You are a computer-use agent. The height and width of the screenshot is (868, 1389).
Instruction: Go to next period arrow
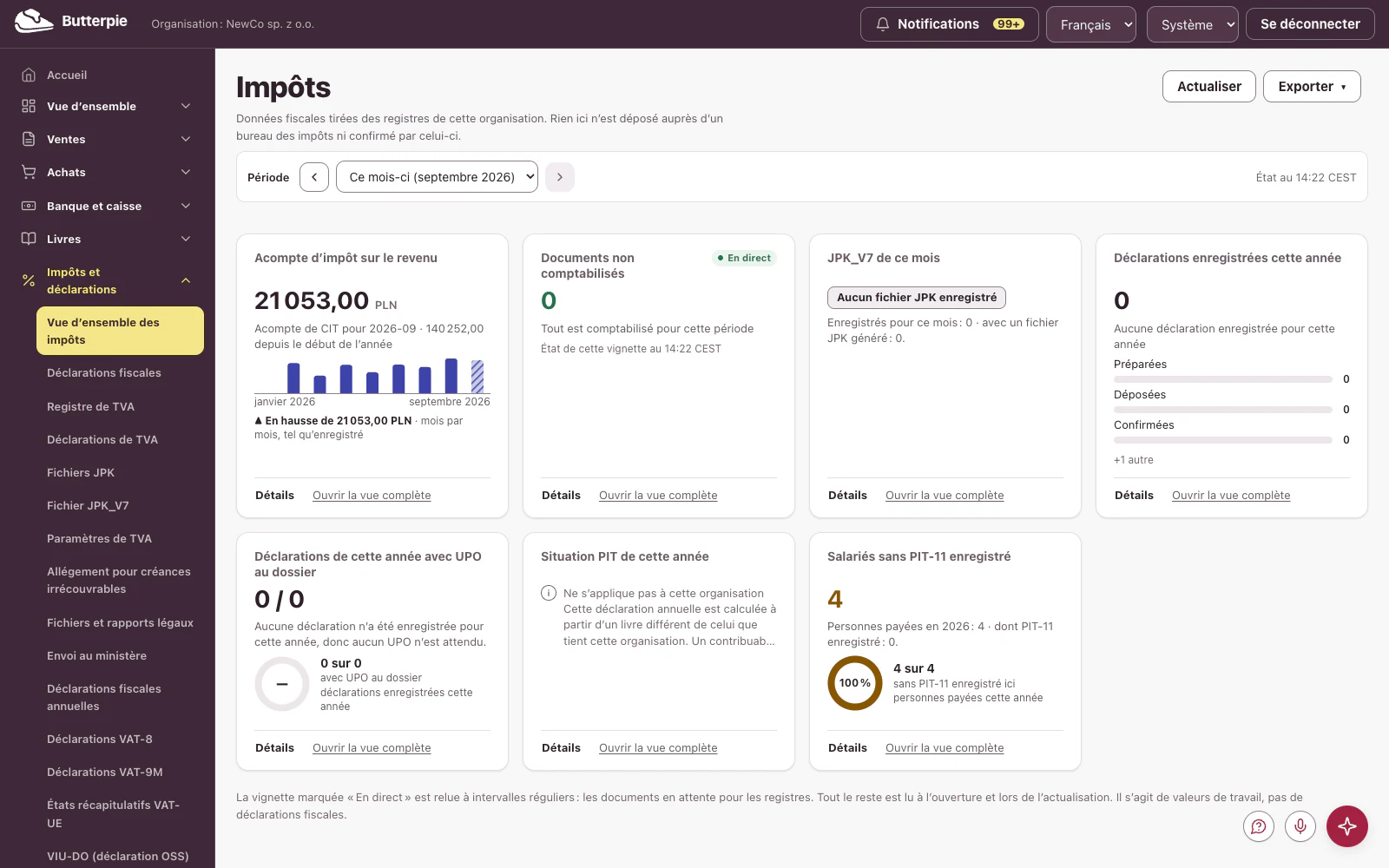click(560, 177)
